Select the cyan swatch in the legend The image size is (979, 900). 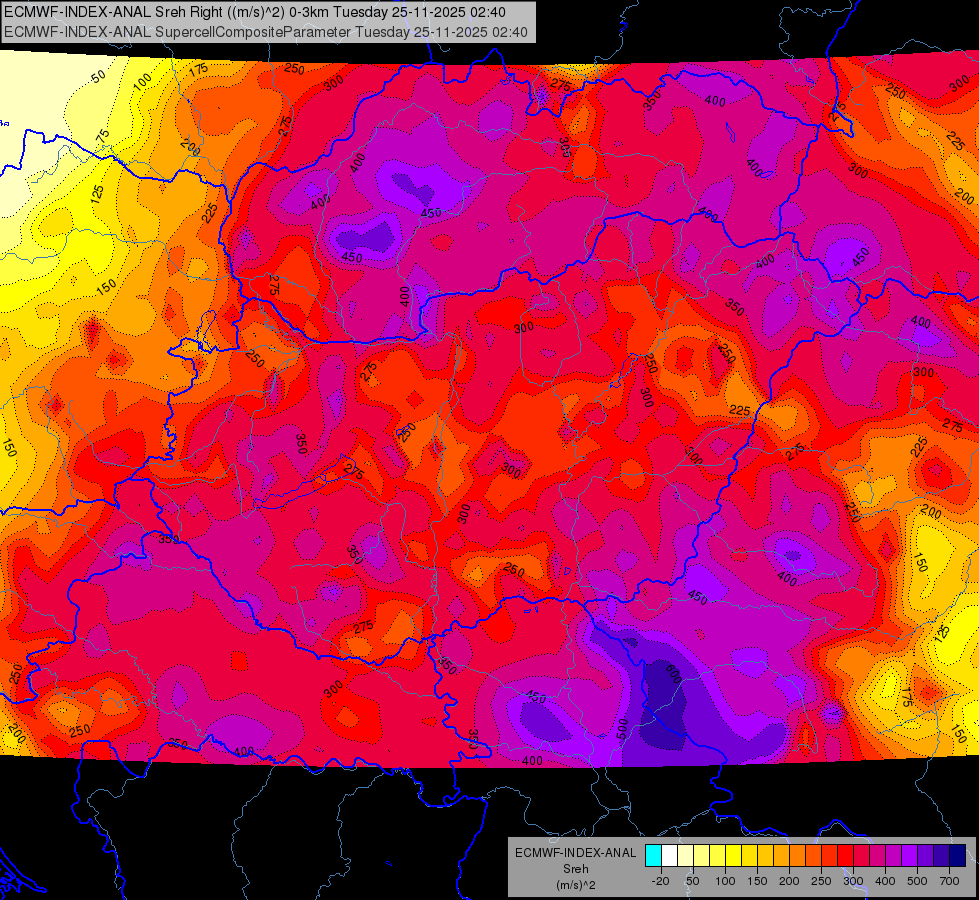[653, 855]
